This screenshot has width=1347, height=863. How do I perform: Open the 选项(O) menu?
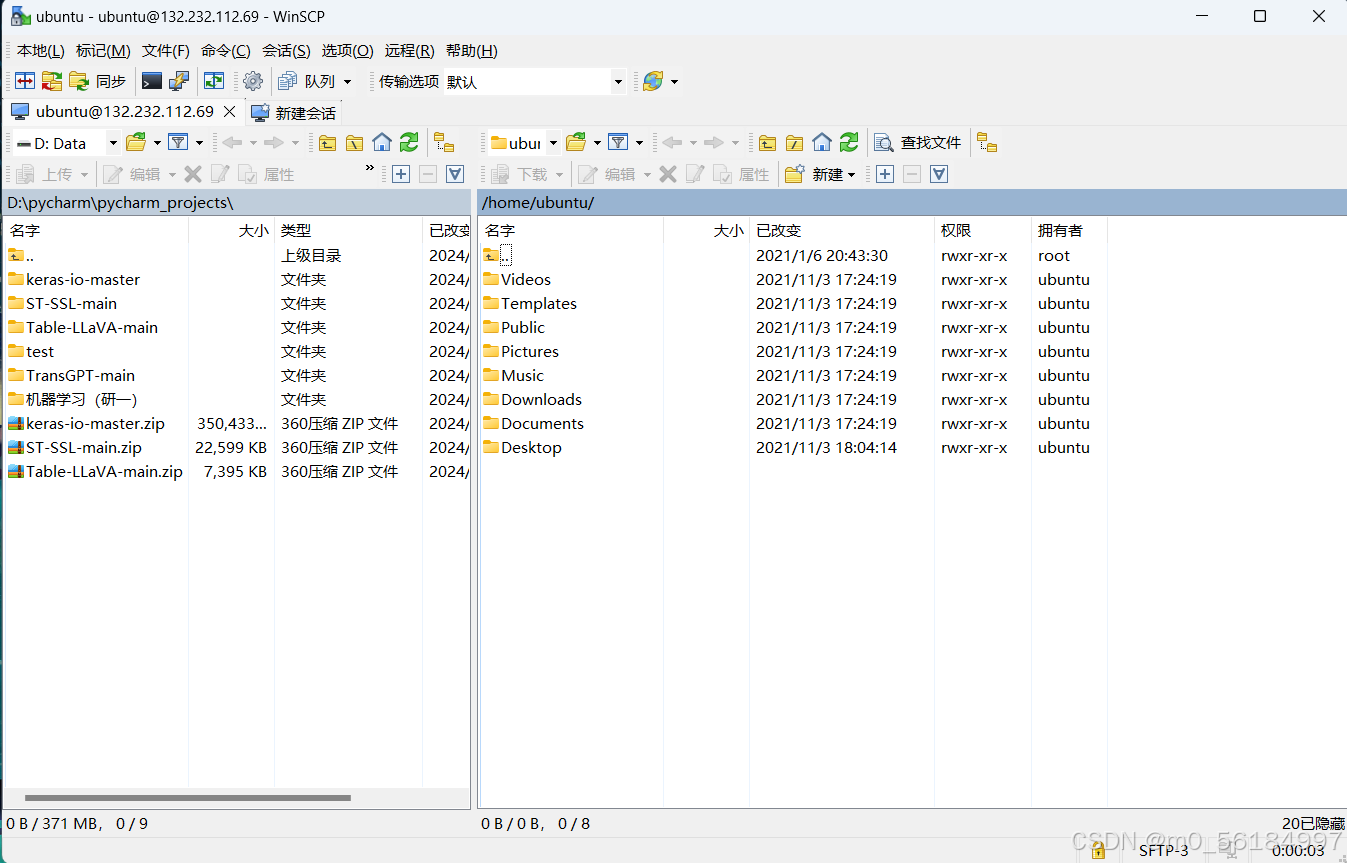click(347, 51)
